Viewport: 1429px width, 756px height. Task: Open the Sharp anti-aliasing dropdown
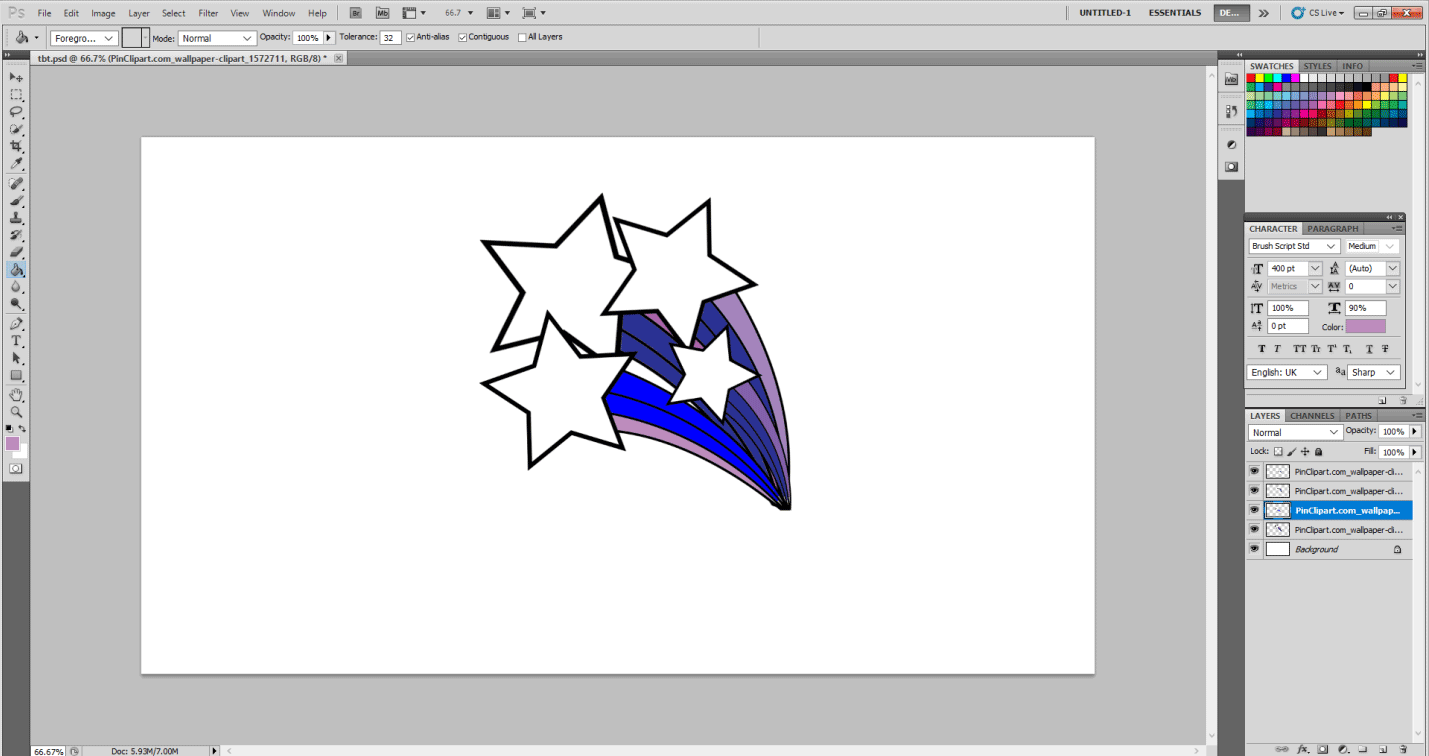point(1373,372)
